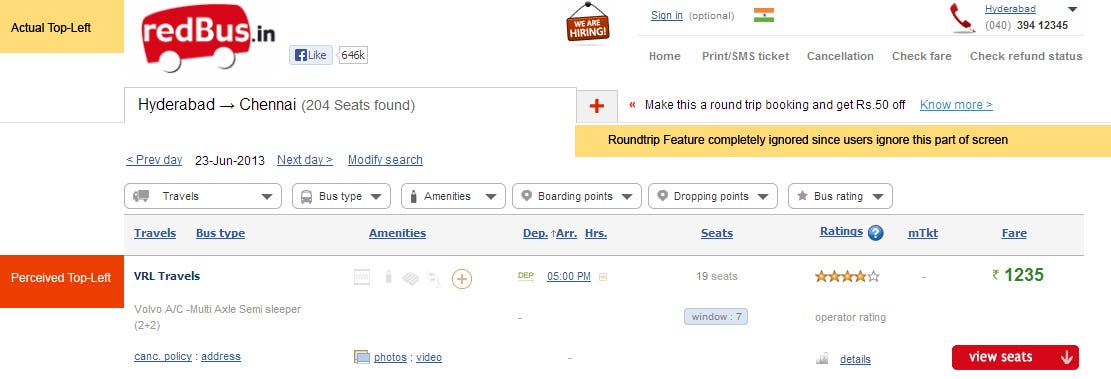
Task: Click the view seats button
Action: click(1015, 357)
